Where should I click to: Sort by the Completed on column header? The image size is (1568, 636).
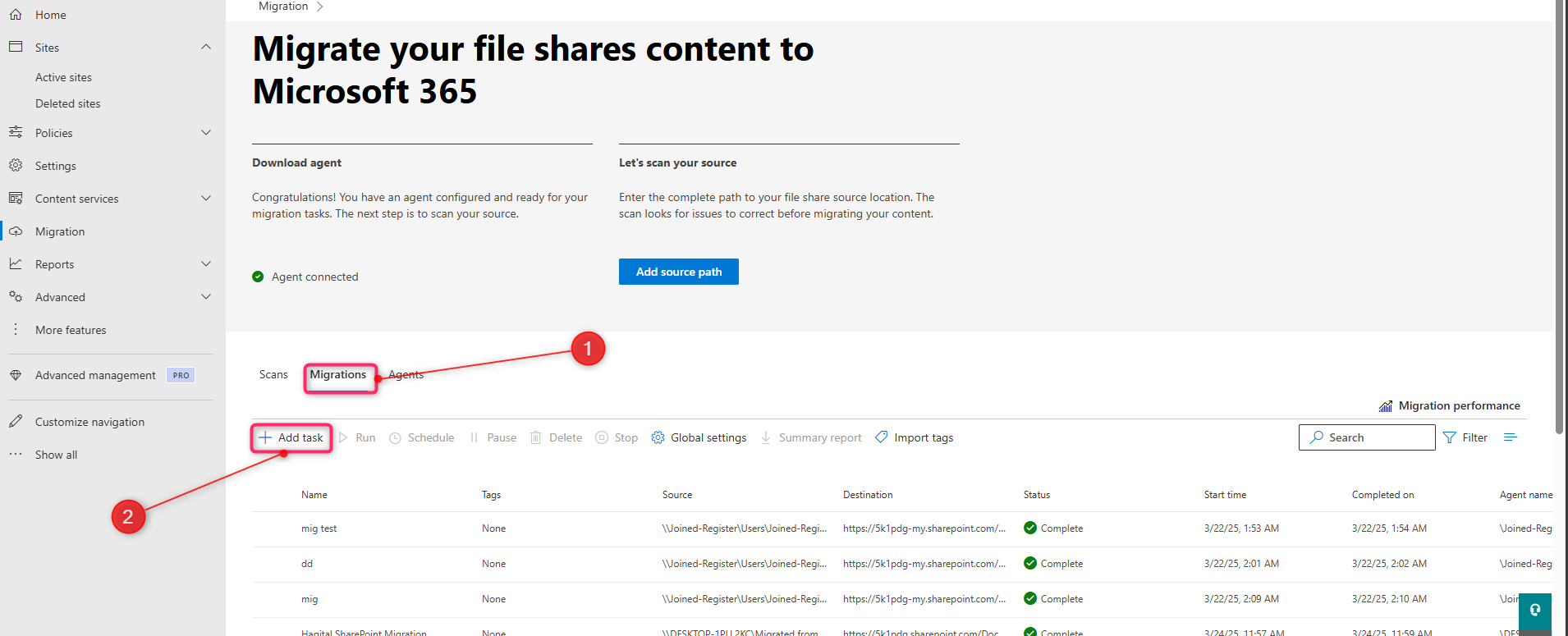pyautogui.click(x=1382, y=495)
